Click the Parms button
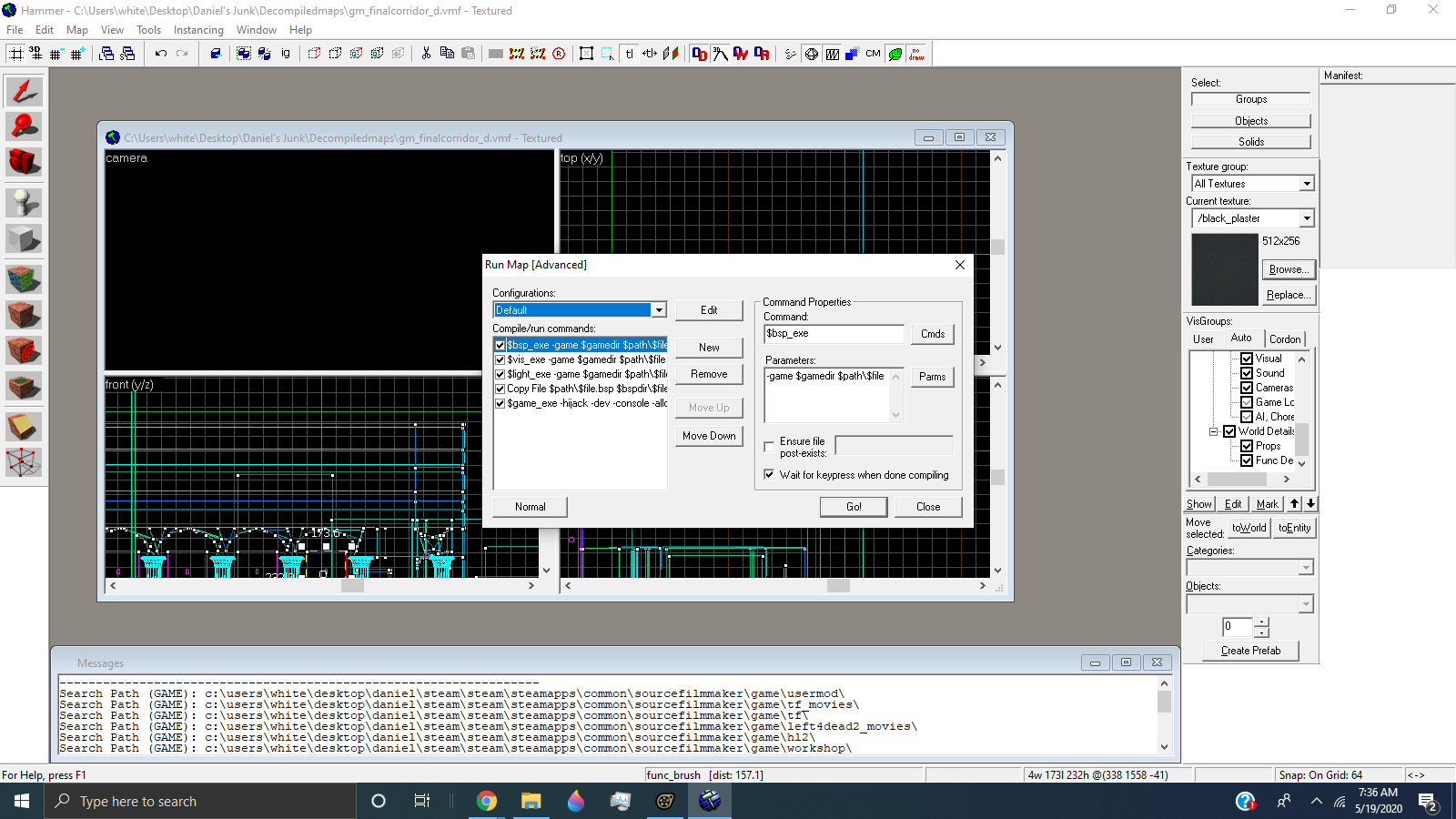1456x819 pixels. coord(933,377)
